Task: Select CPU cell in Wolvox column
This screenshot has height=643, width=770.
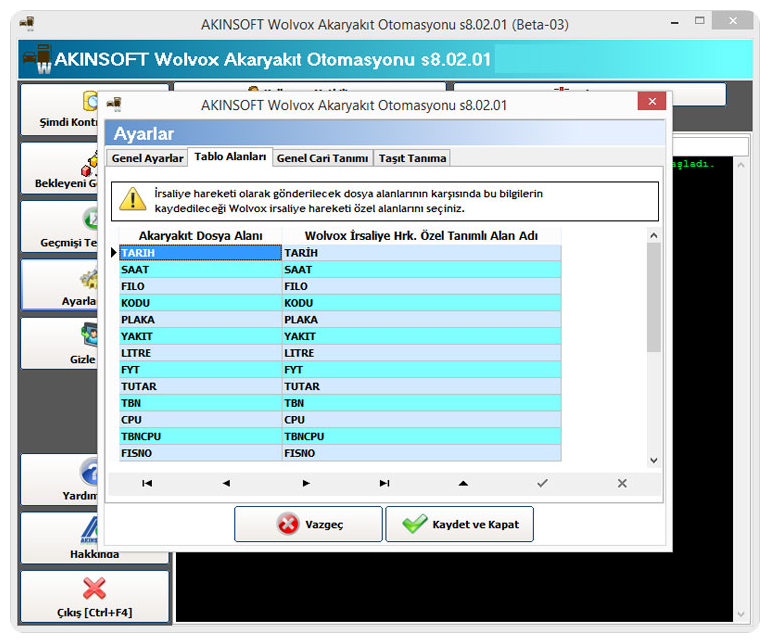Action: coord(422,419)
